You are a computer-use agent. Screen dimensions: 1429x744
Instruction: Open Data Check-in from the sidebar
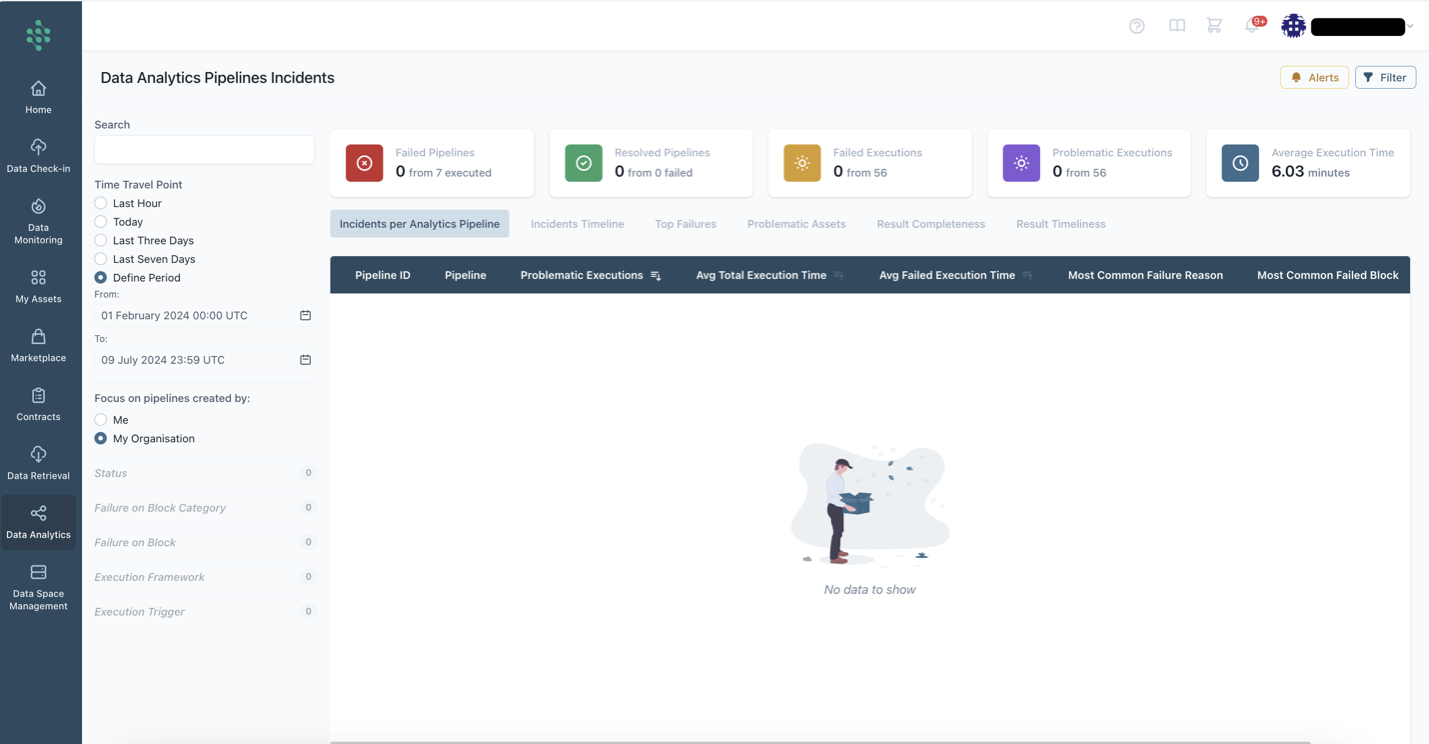pyautogui.click(x=38, y=156)
